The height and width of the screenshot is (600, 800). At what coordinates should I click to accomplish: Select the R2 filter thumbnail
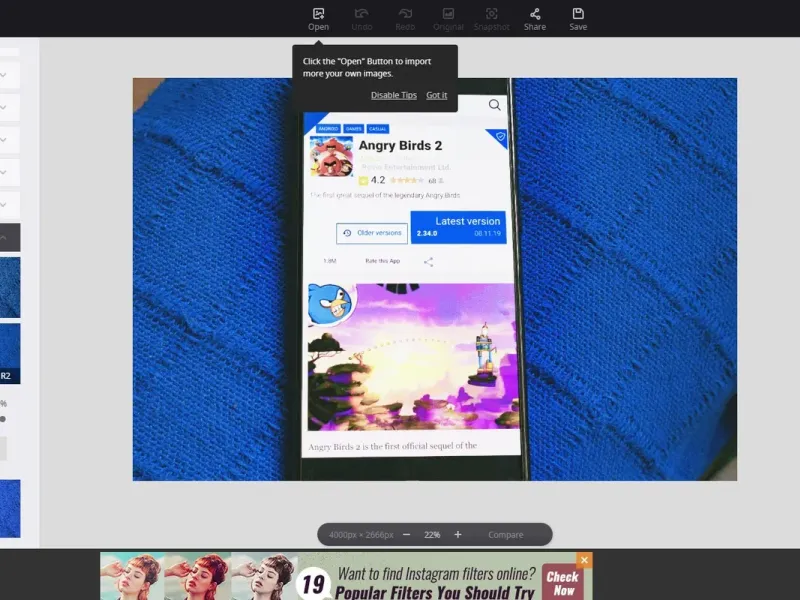click(10, 353)
